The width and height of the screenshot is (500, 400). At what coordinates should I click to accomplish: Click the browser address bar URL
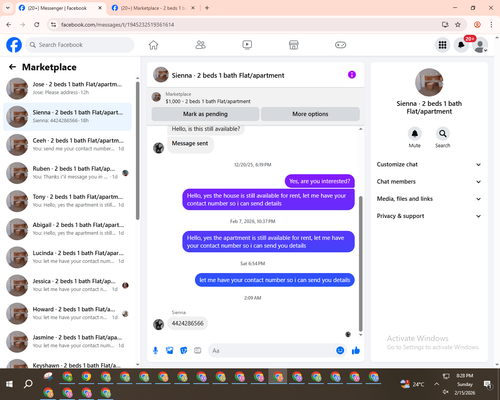click(x=117, y=25)
